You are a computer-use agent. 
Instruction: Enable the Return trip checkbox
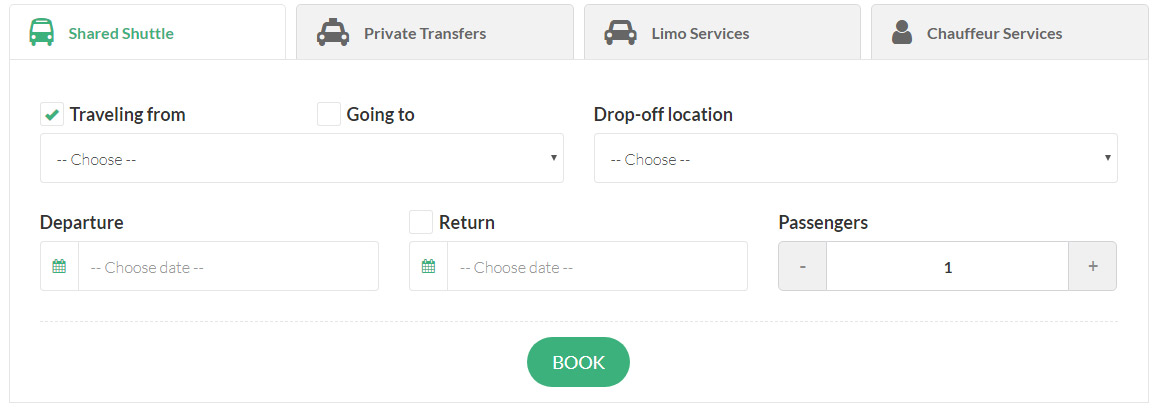click(421, 222)
